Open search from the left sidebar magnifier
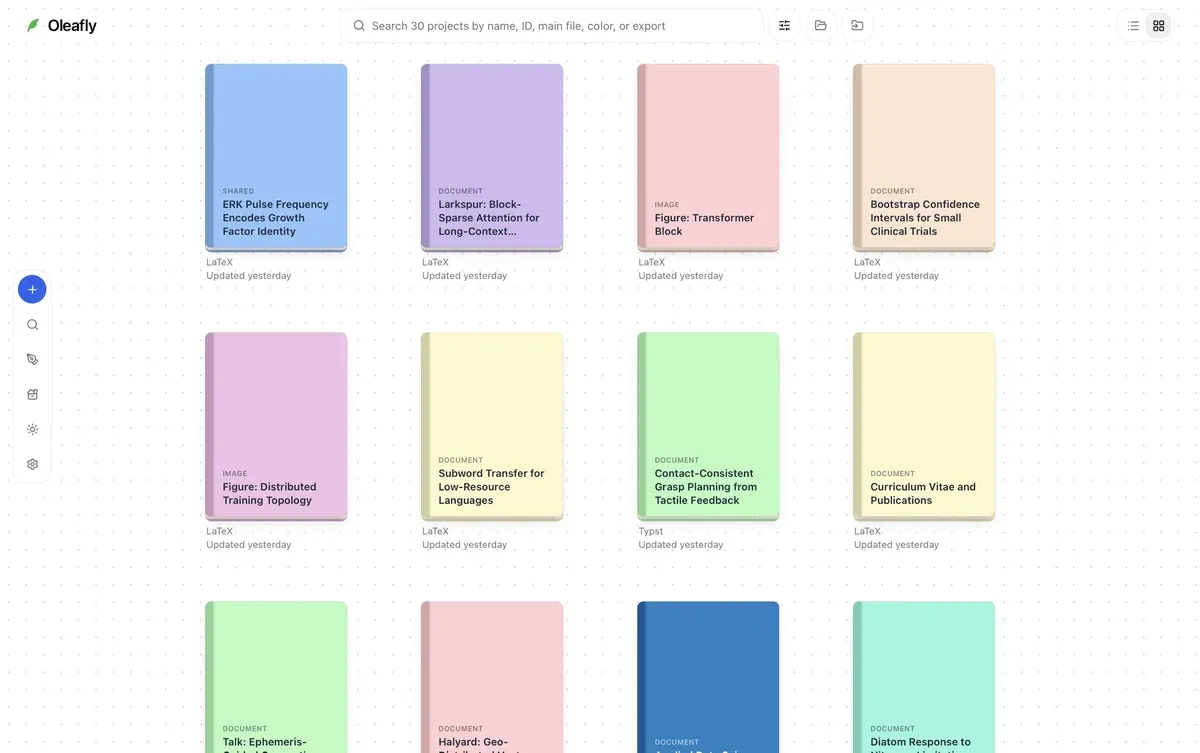 [x=32, y=325]
